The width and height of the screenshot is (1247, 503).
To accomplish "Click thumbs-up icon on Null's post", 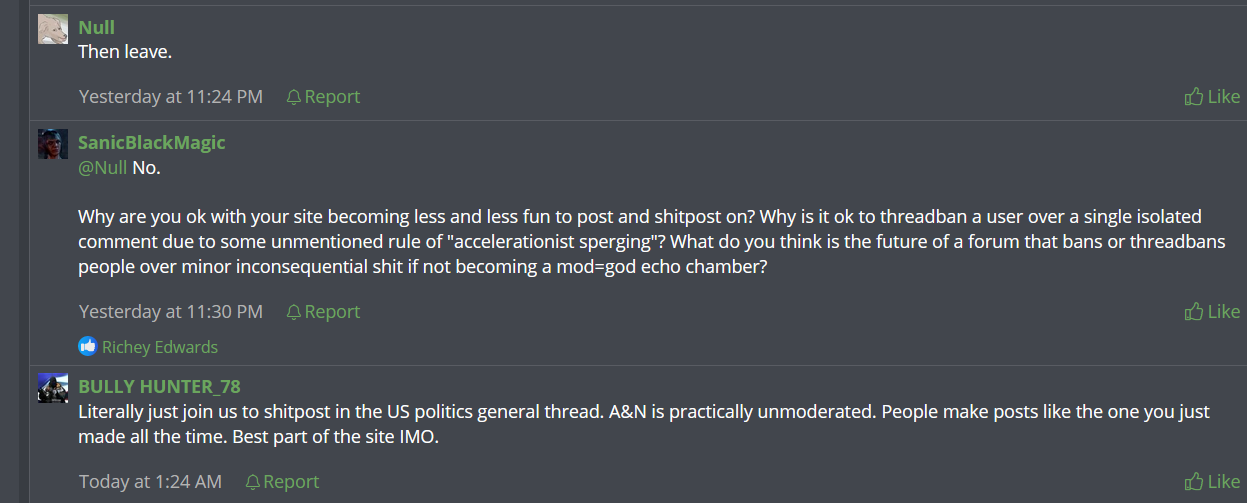I will pos(1194,97).
